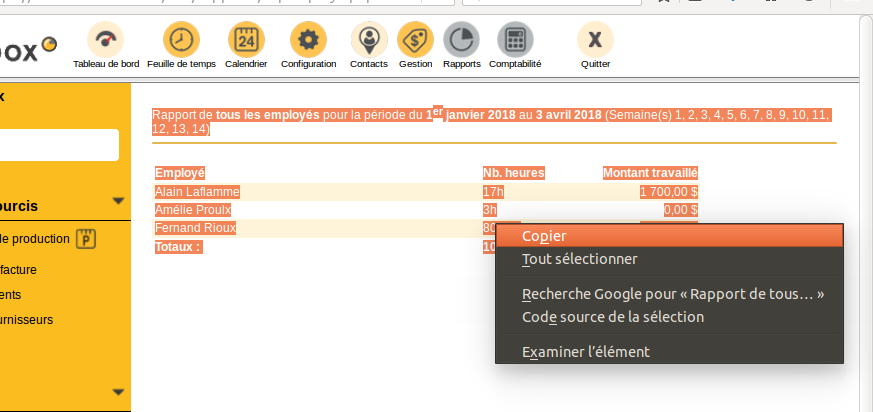Screen dimensions: 873x412
Task: Collapse the Raccourcis section arrow
Action: 119,201
